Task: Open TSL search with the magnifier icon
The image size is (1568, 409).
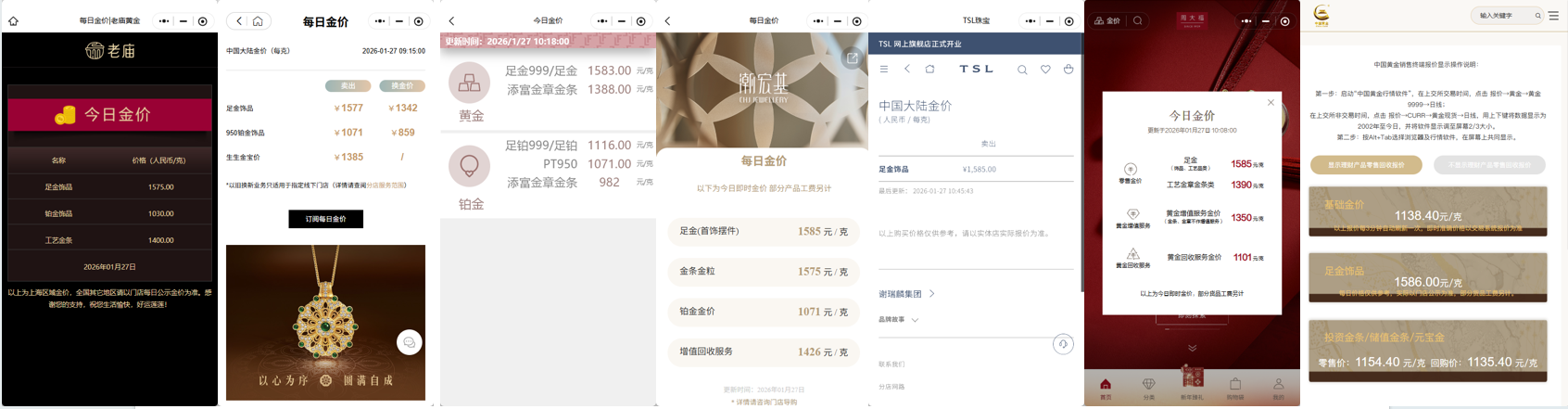Action: [x=1022, y=70]
